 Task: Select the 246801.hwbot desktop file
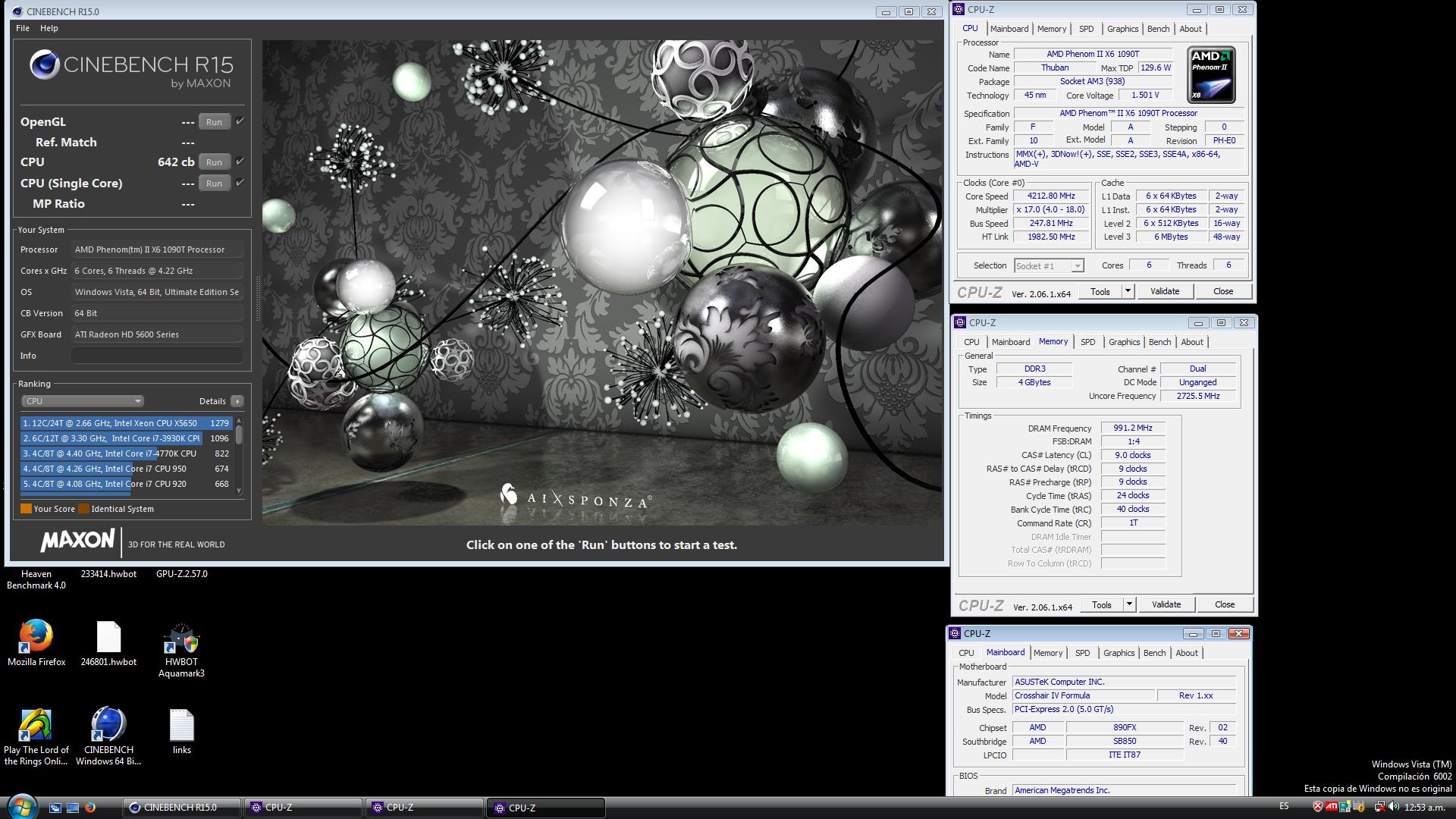pos(108,644)
